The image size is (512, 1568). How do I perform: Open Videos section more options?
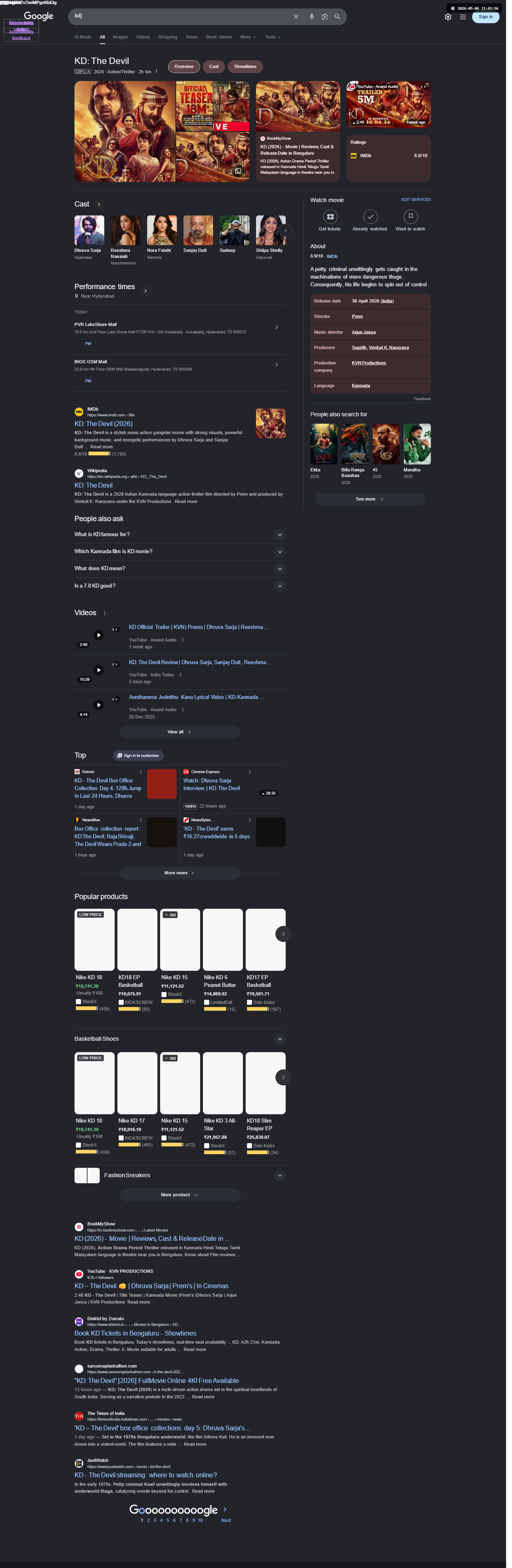[105, 614]
